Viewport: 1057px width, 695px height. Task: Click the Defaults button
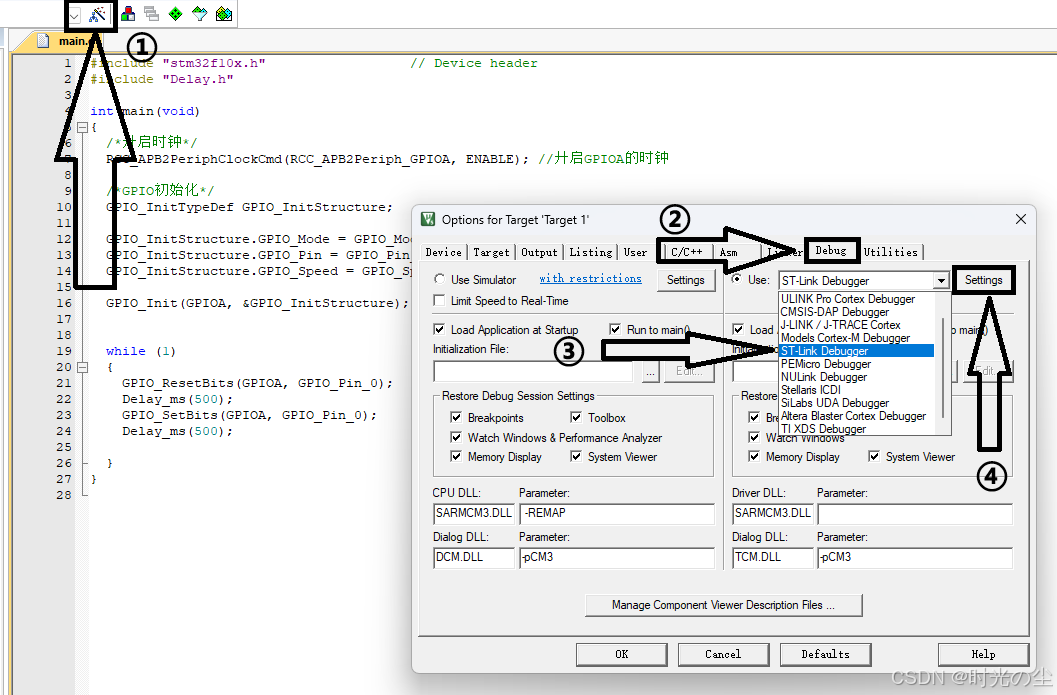825,654
